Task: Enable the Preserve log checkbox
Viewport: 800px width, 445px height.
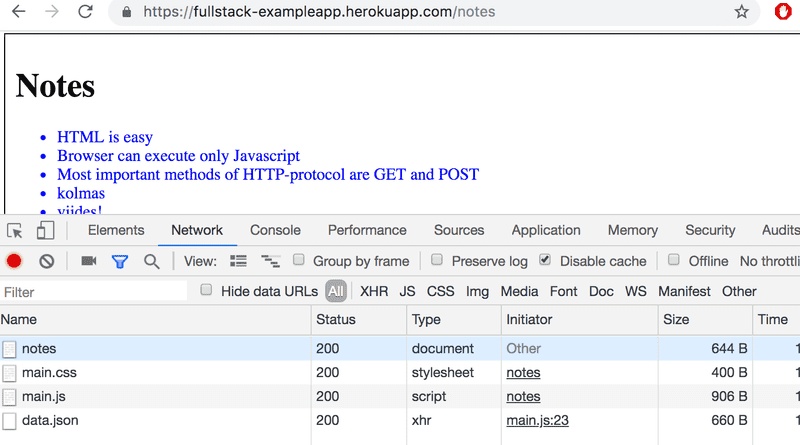Action: coord(437,260)
